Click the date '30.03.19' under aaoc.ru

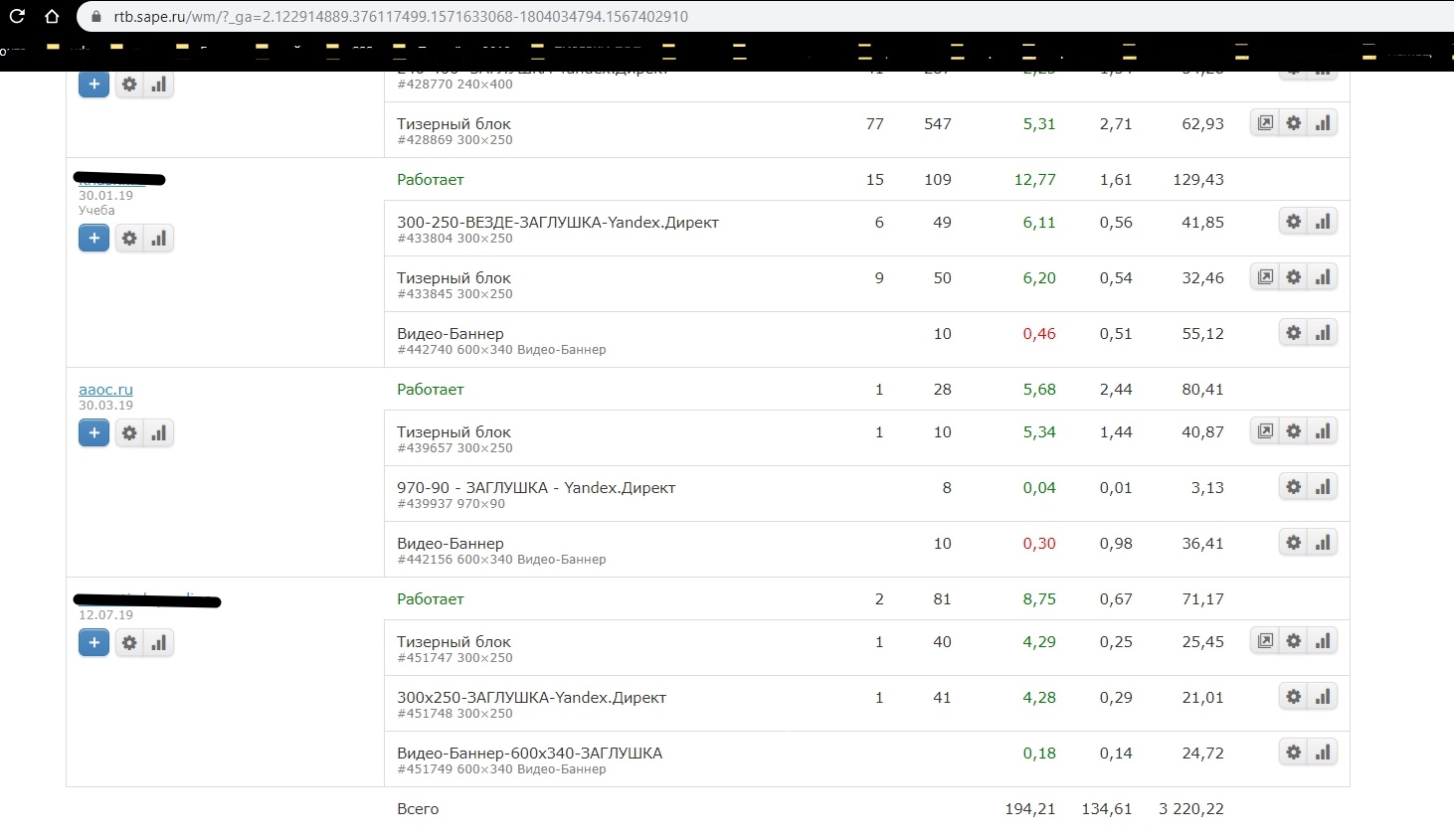pyautogui.click(x=105, y=406)
